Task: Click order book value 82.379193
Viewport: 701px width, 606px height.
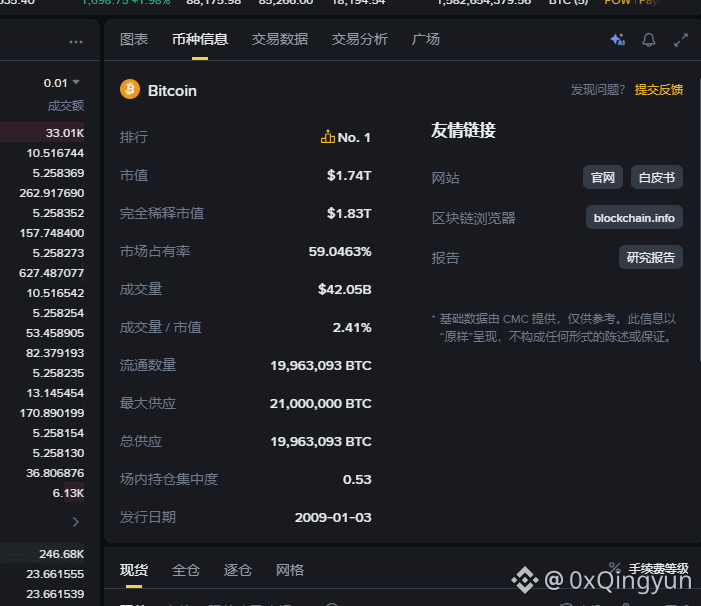Action: click(x=55, y=353)
